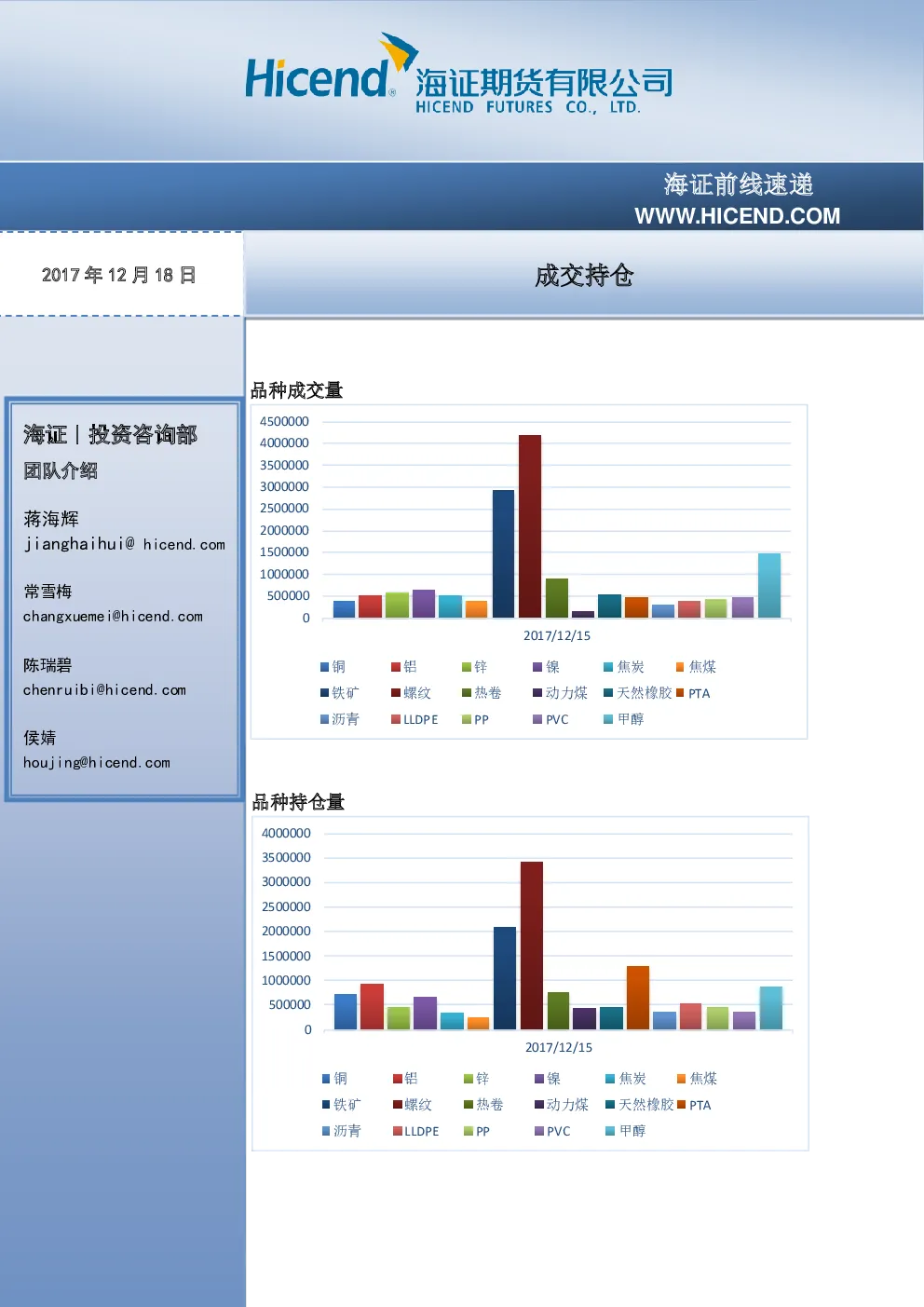Click the orange-blue bird emblem above Hicend

pyautogui.click(x=400, y=53)
